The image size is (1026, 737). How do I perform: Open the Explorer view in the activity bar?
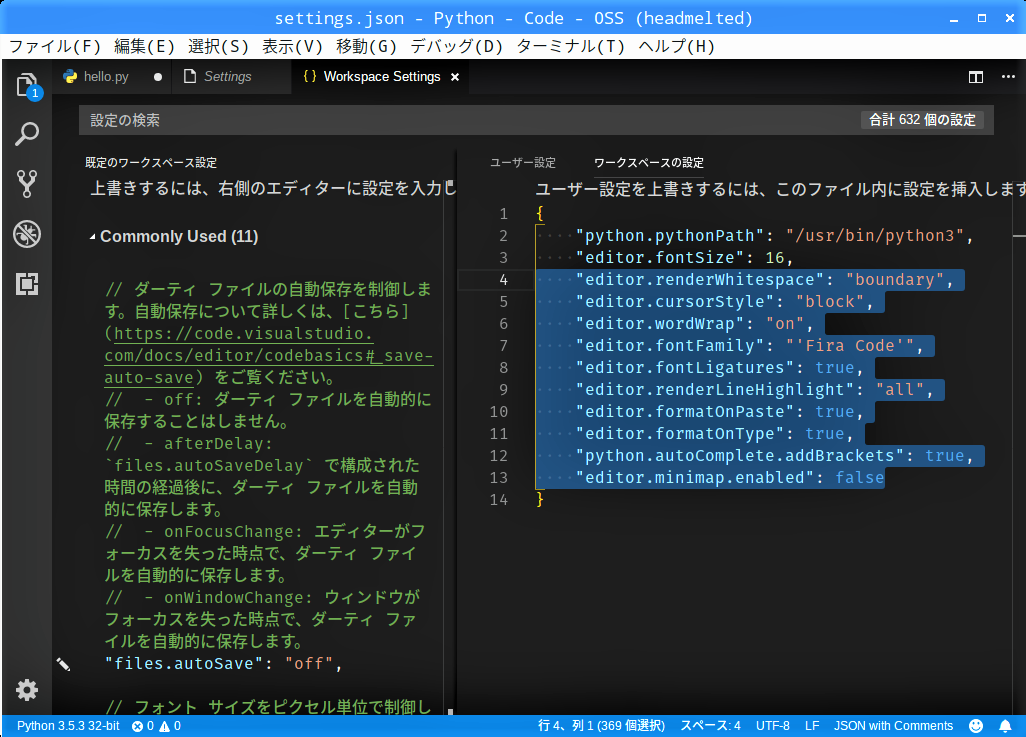(x=27, y=85)
